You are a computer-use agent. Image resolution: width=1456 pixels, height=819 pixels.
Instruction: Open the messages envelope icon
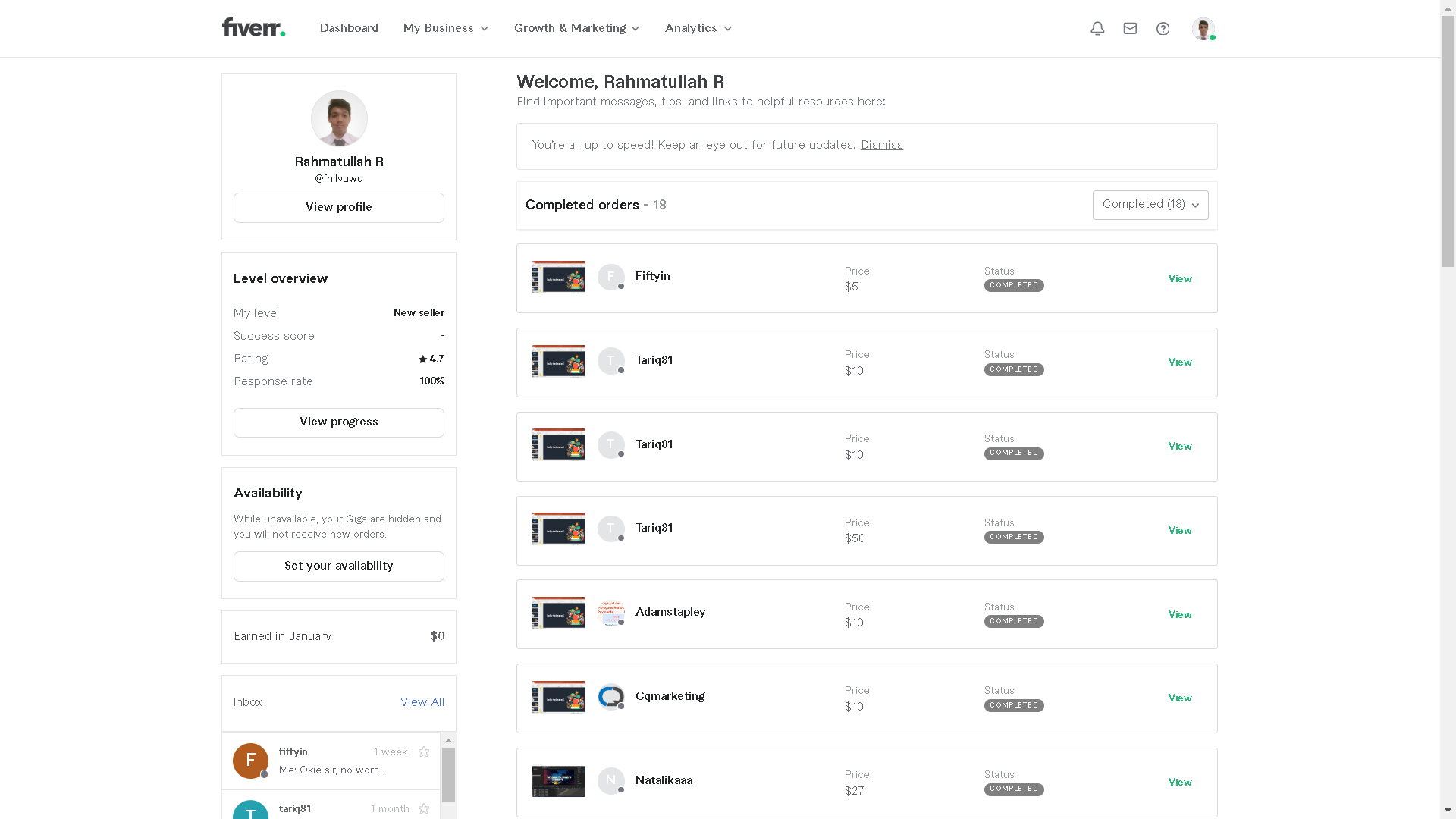coord(1130,29)
